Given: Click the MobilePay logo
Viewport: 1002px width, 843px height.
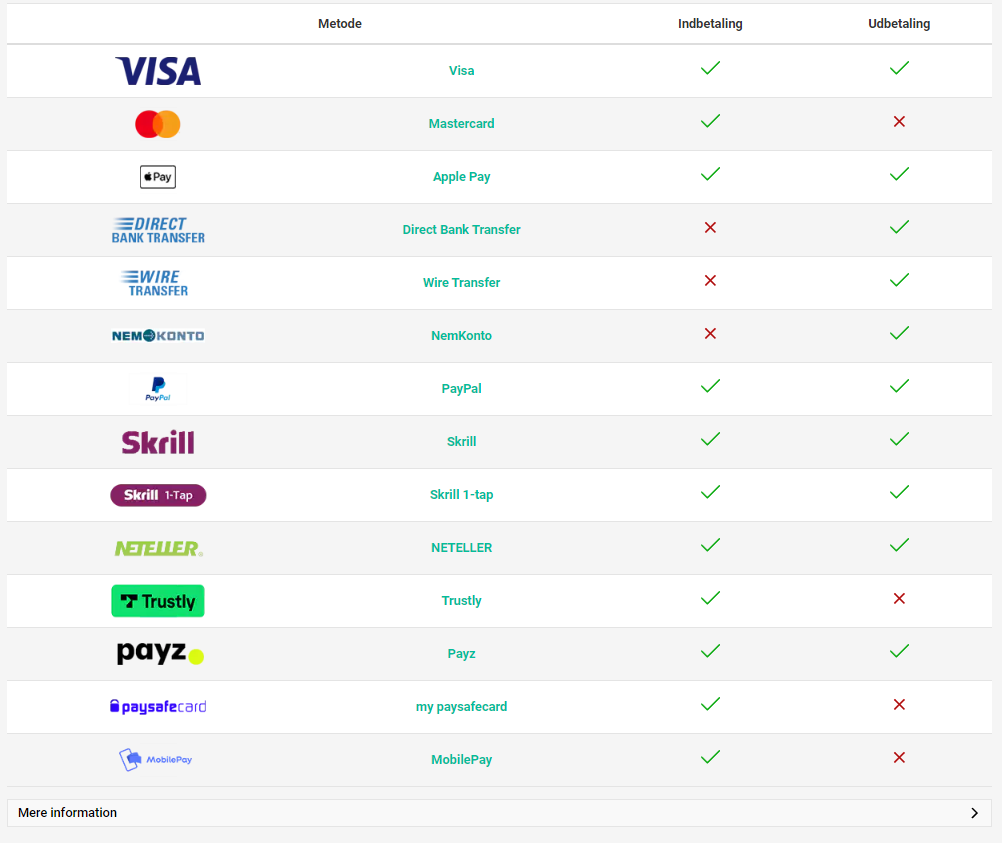Looking at the screenshot, I should point(156,759).
